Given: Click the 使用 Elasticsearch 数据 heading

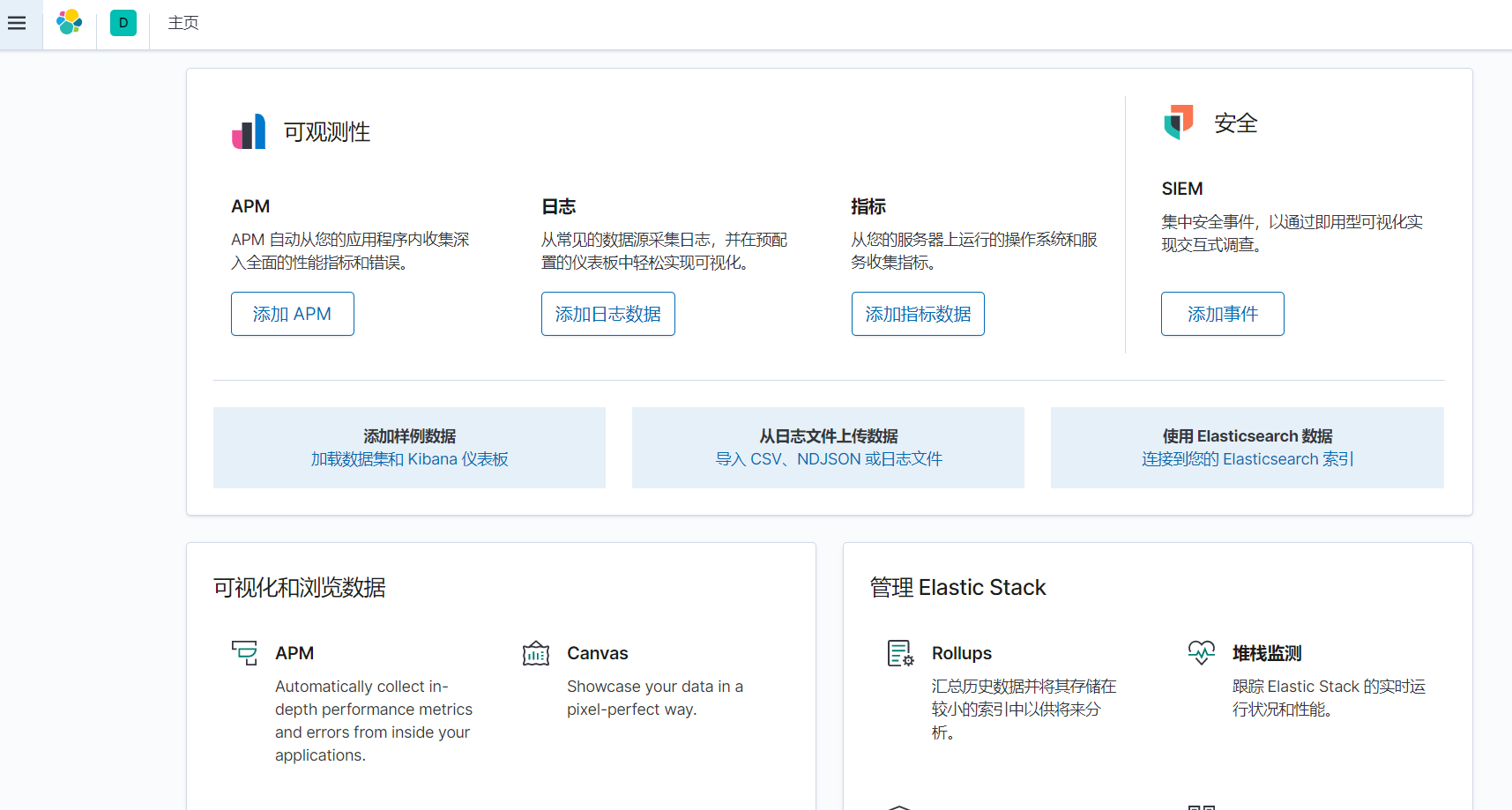Looking at the screenshot, I should pyautogui.click(x=1248, y=436).
